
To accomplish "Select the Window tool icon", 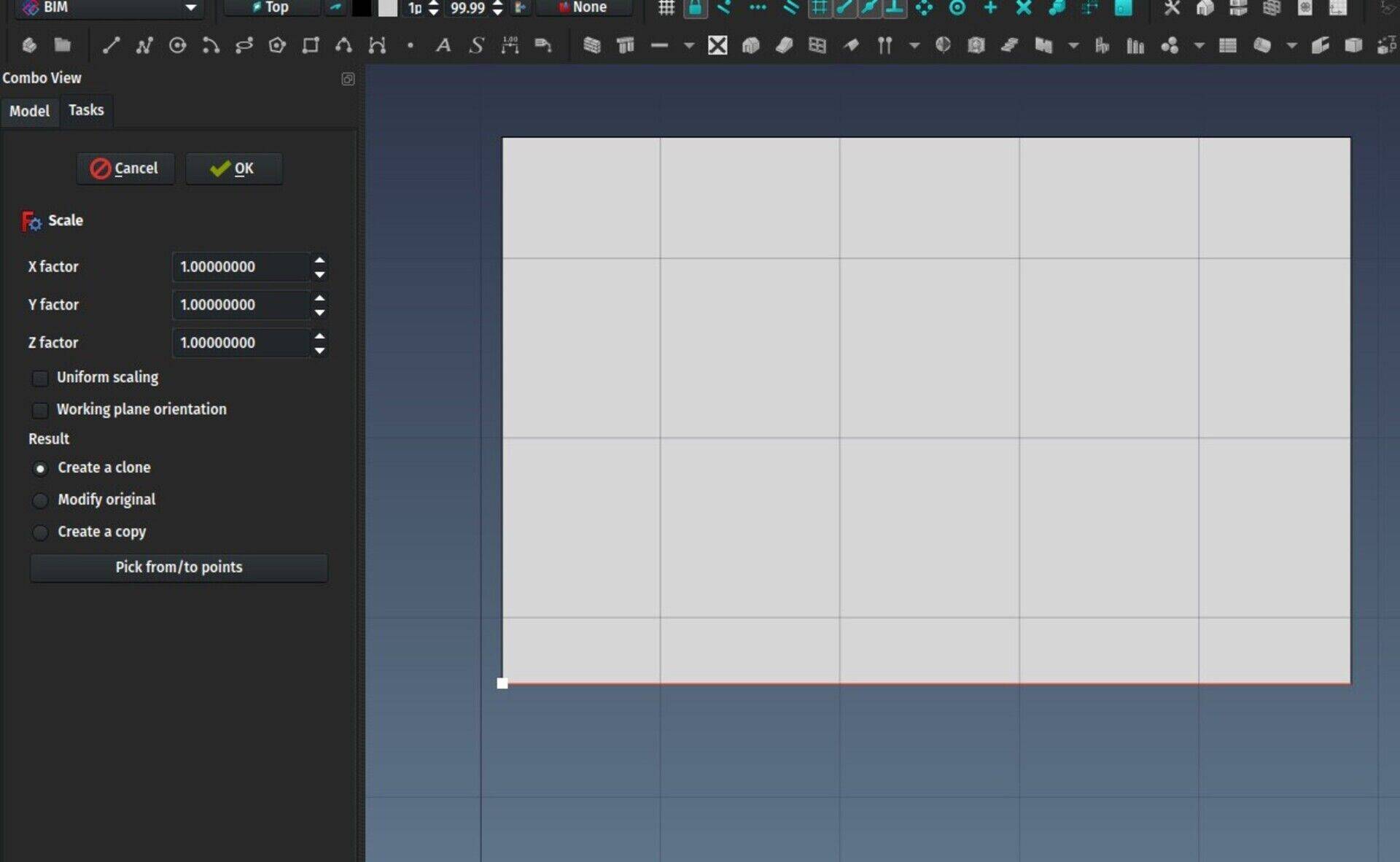I will pos(817,45).
